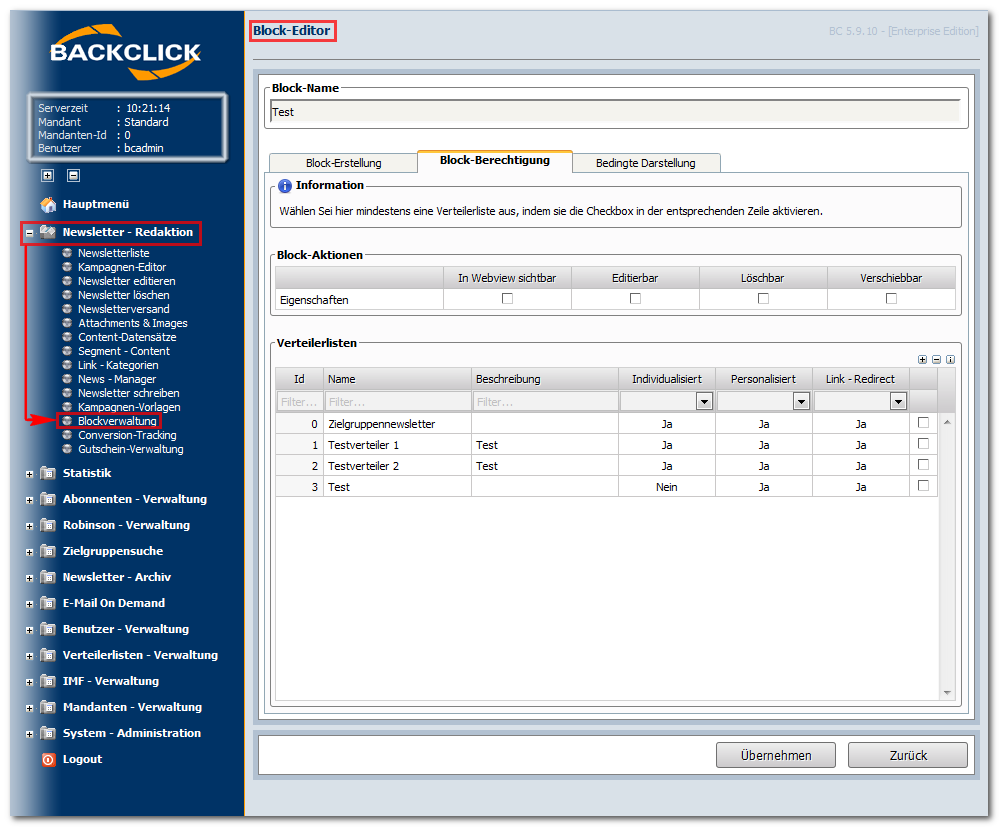Check the Testverteiler 1 row checkbox
This screenshot has height=827, width=999.
click(923, 443)
